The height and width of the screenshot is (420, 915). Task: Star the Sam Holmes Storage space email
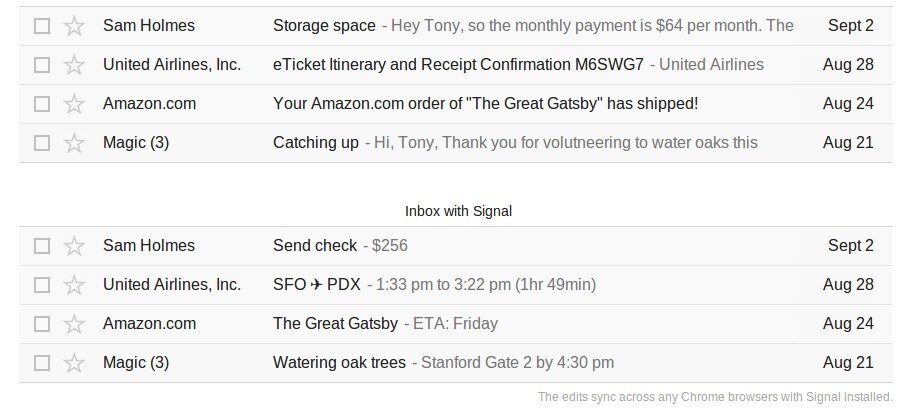coord(74,26)
